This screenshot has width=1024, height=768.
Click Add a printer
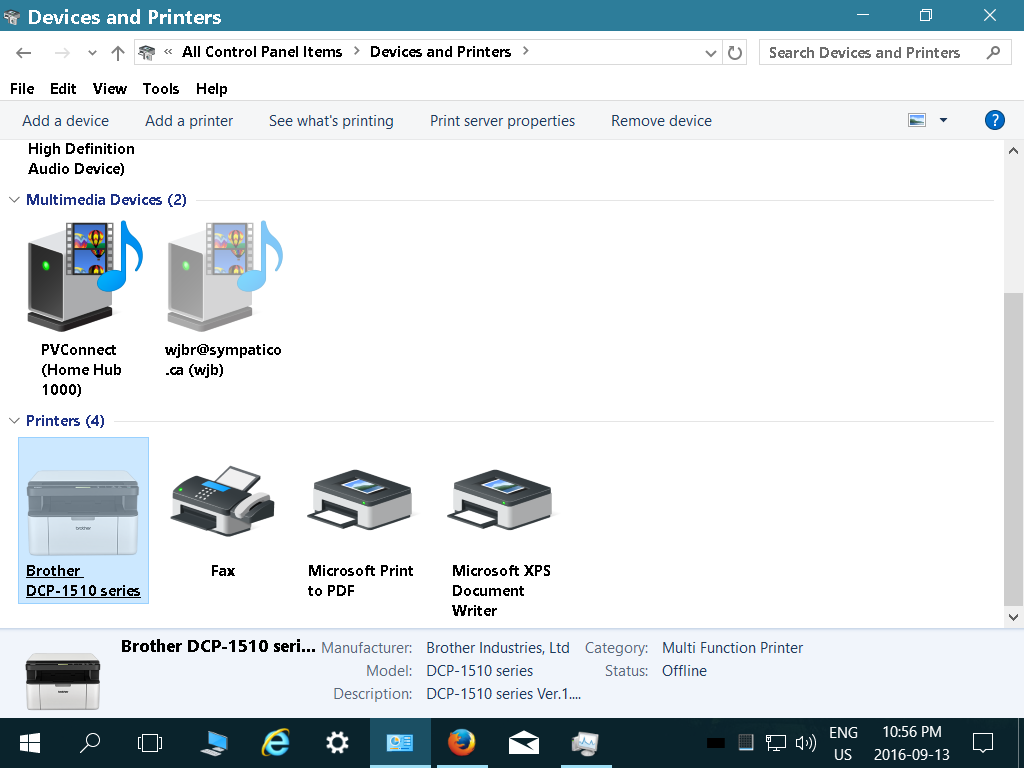[189, 121]
